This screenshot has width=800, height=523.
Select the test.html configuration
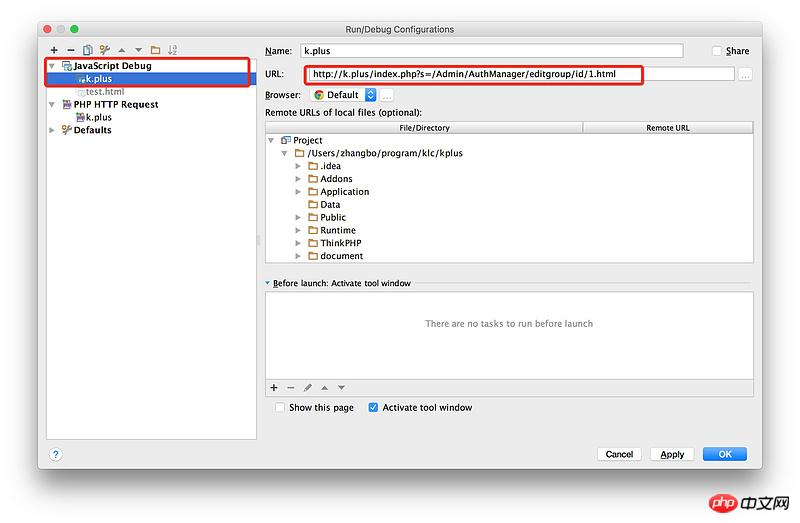(151, 92)
